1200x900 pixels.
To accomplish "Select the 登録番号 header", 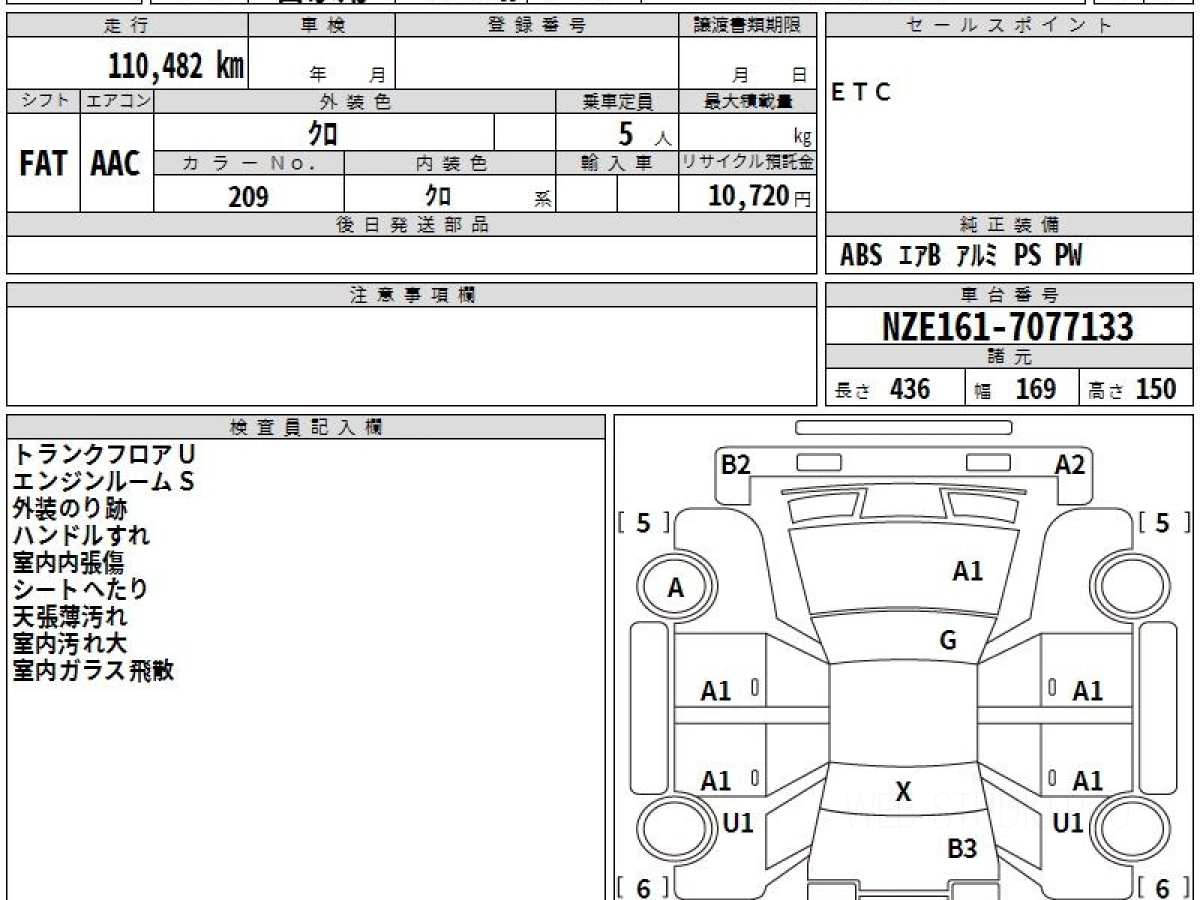I will coord(537,26).
